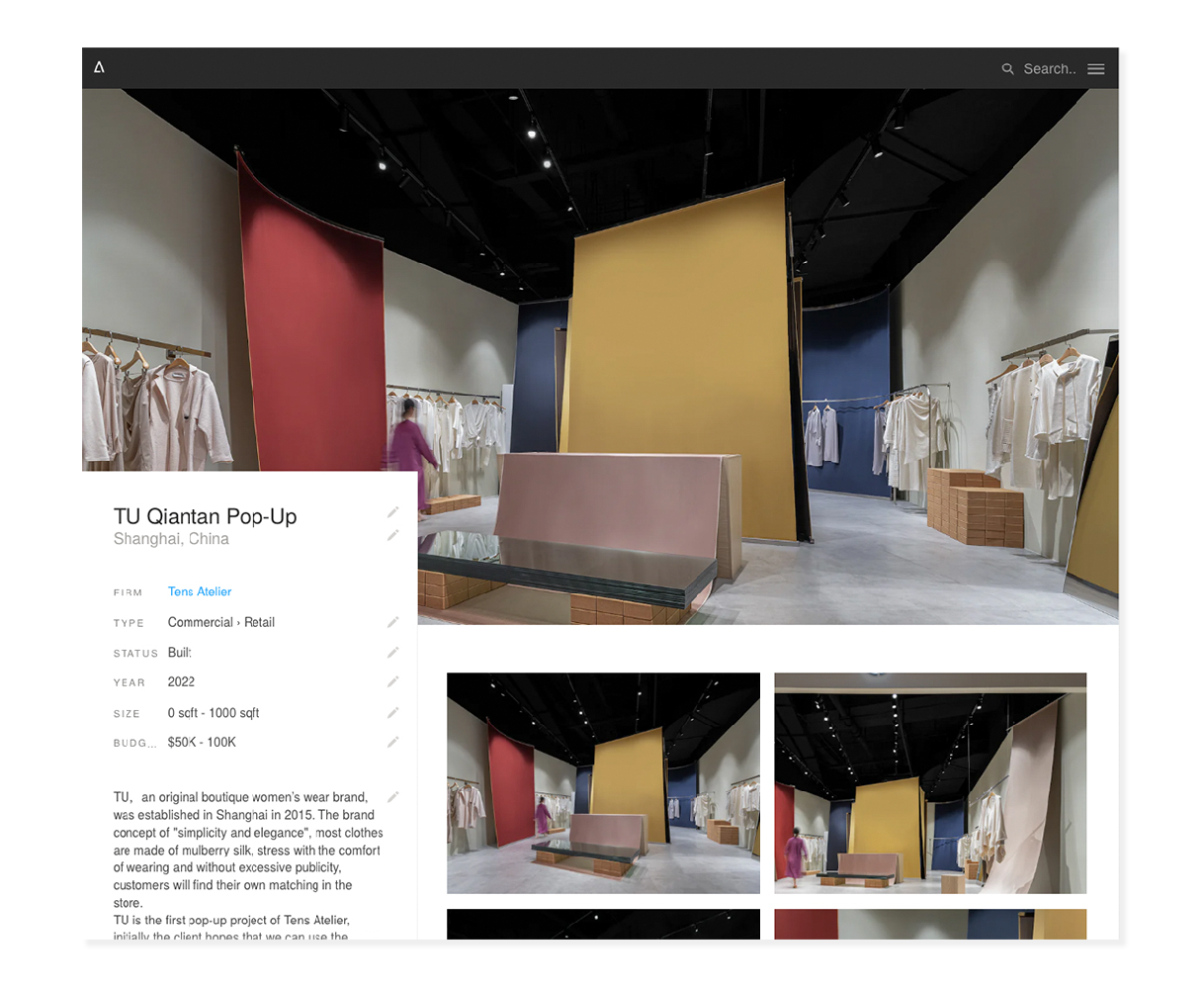Click the Retail type text
1204x989 pixels.
[259, 622]
